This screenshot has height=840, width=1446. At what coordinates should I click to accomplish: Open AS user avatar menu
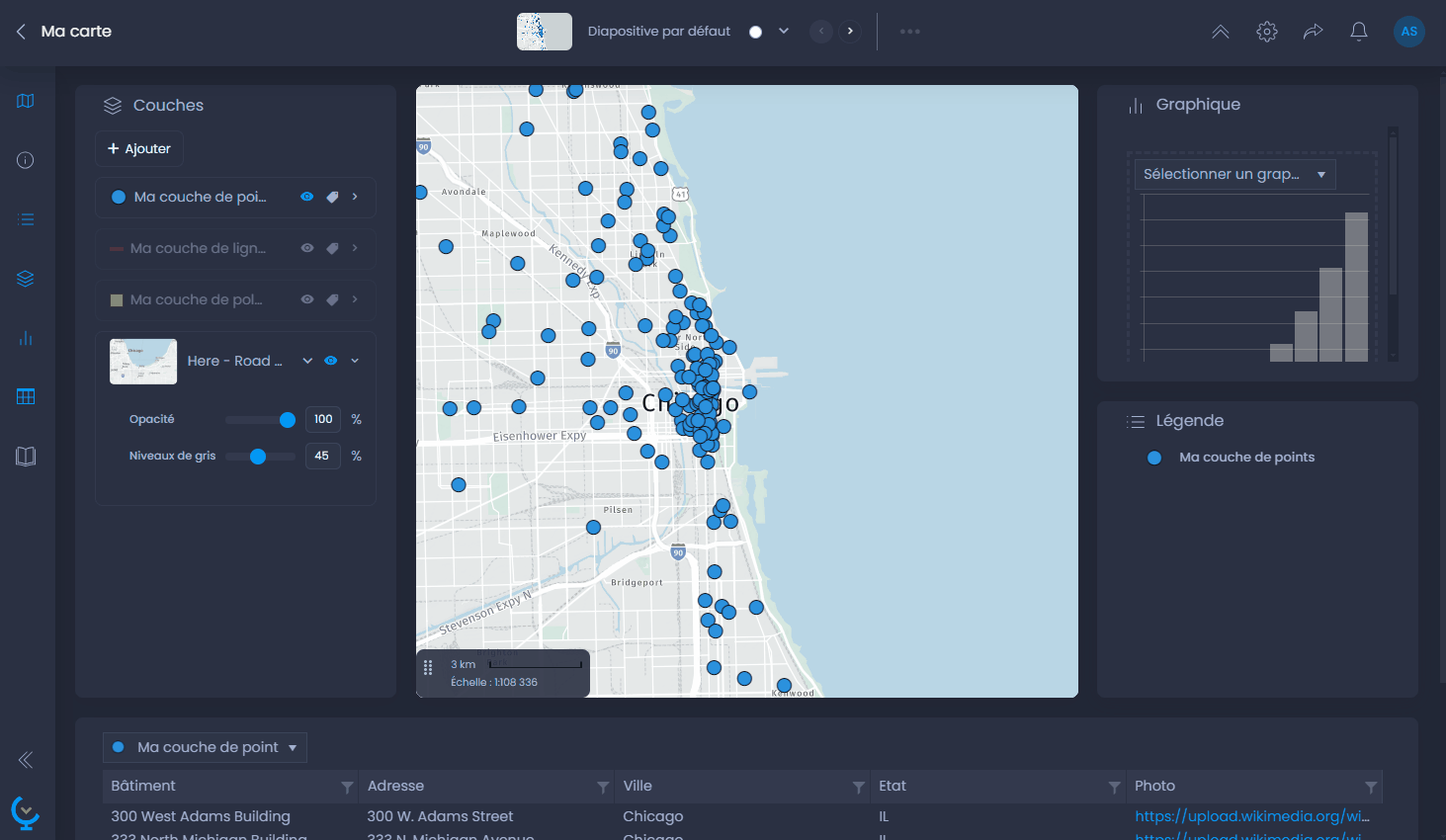pyautogui.click(x=1409, y=32)
